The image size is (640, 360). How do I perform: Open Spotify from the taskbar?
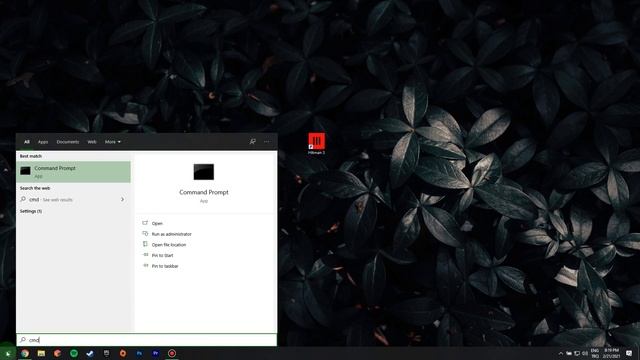pyautogui.click(x=74, y=353)
